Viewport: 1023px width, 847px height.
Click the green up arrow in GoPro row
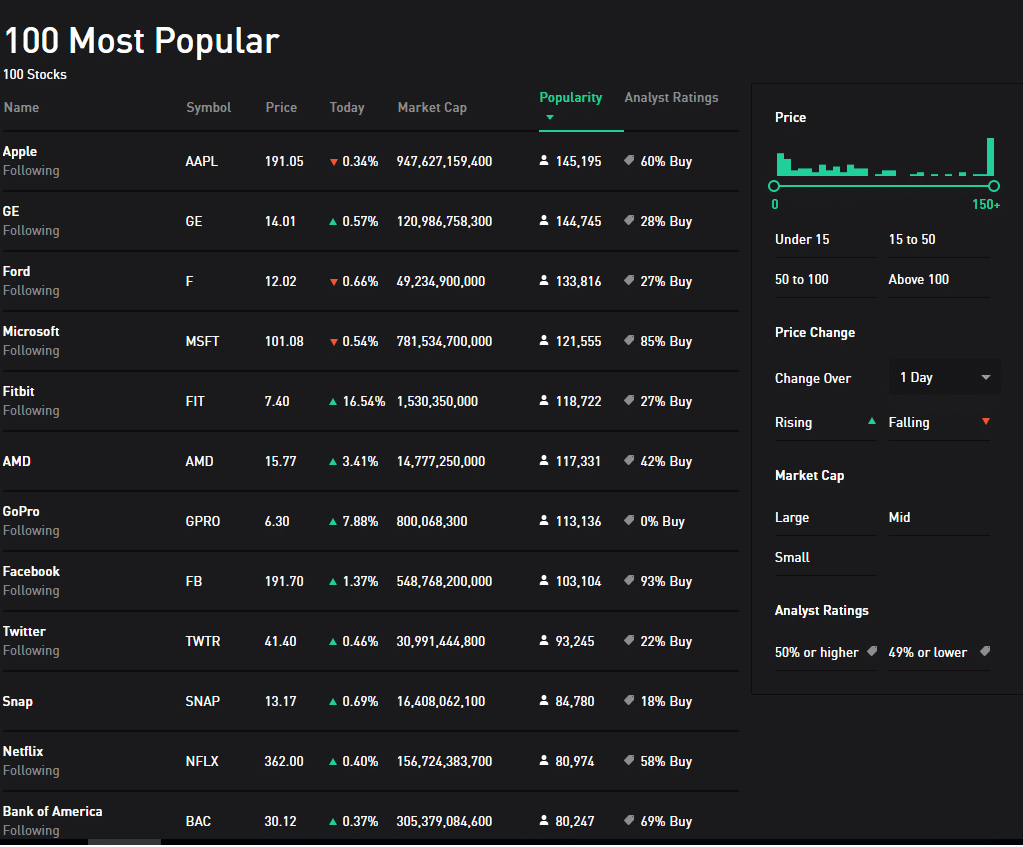[x=333, y=521]
